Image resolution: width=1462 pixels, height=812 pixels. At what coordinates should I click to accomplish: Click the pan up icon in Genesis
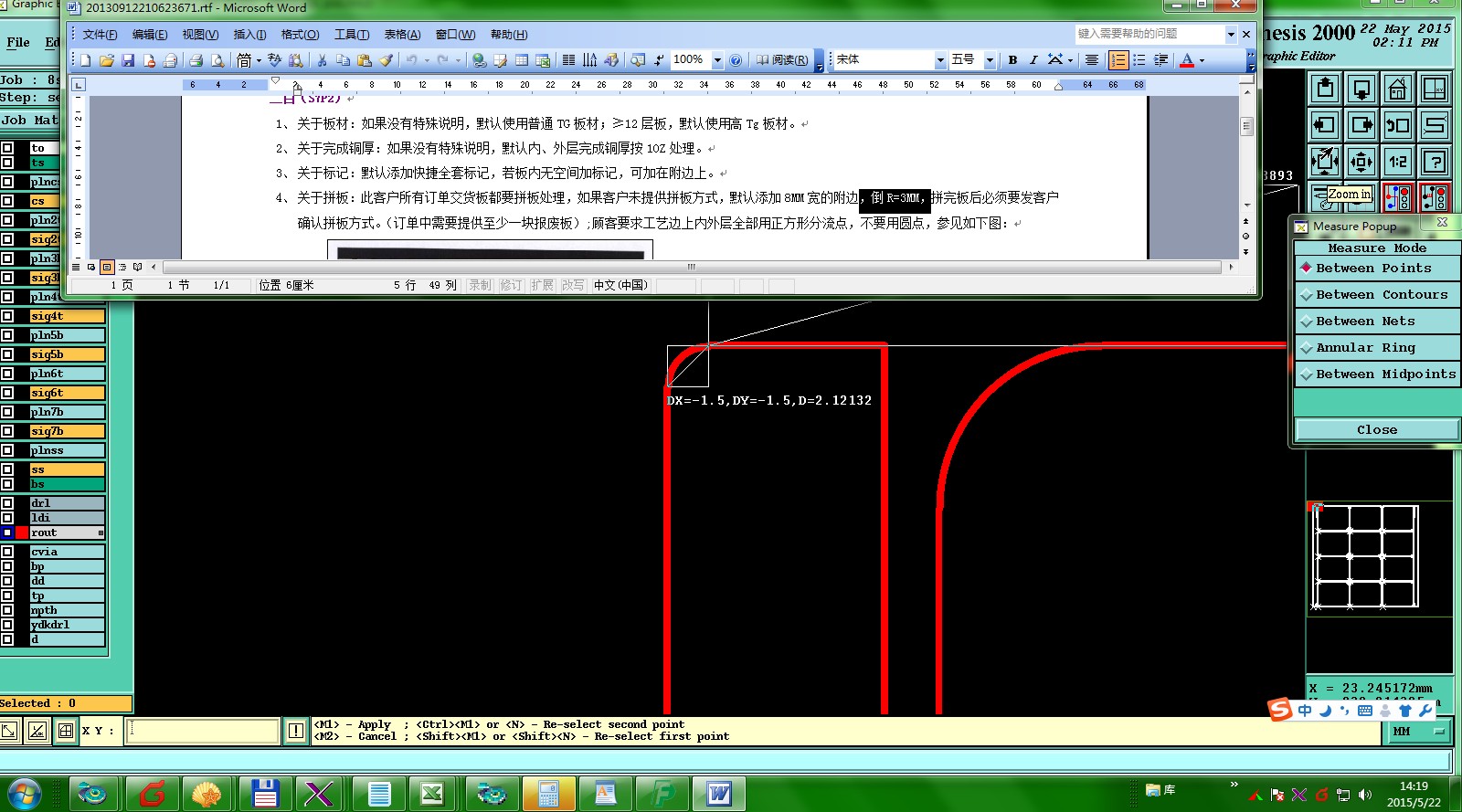[x=1325, y=90]
